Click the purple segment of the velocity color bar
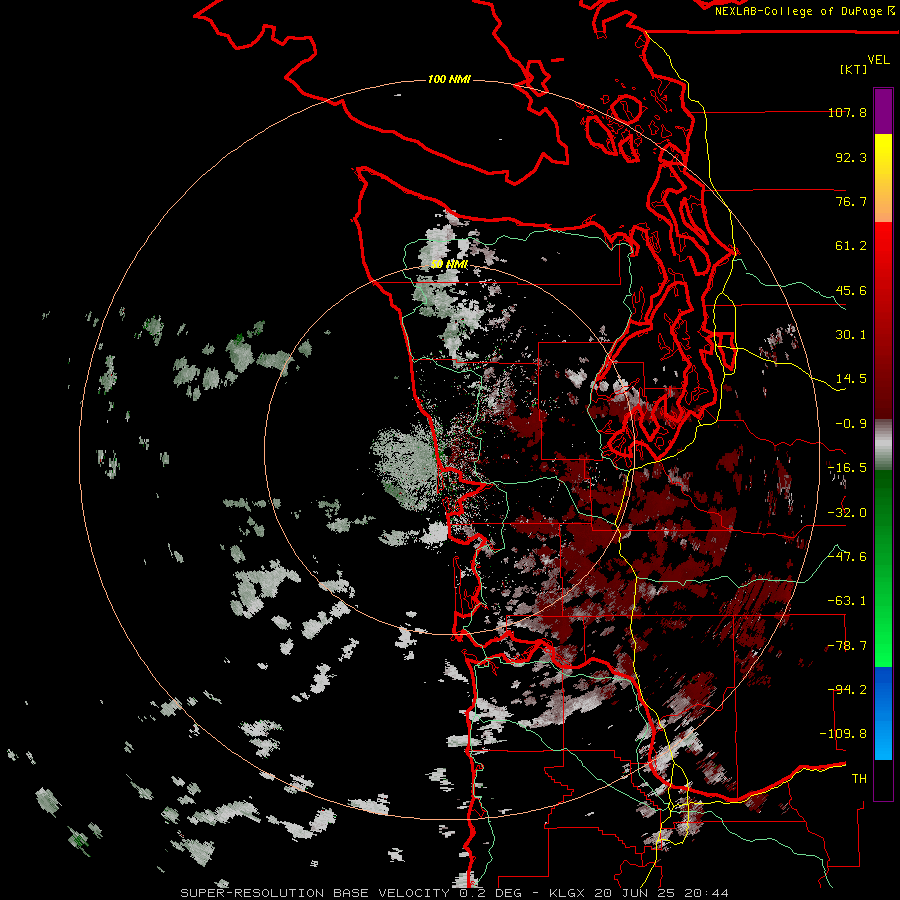The image size is (900, 900). (x=883, y=111)
